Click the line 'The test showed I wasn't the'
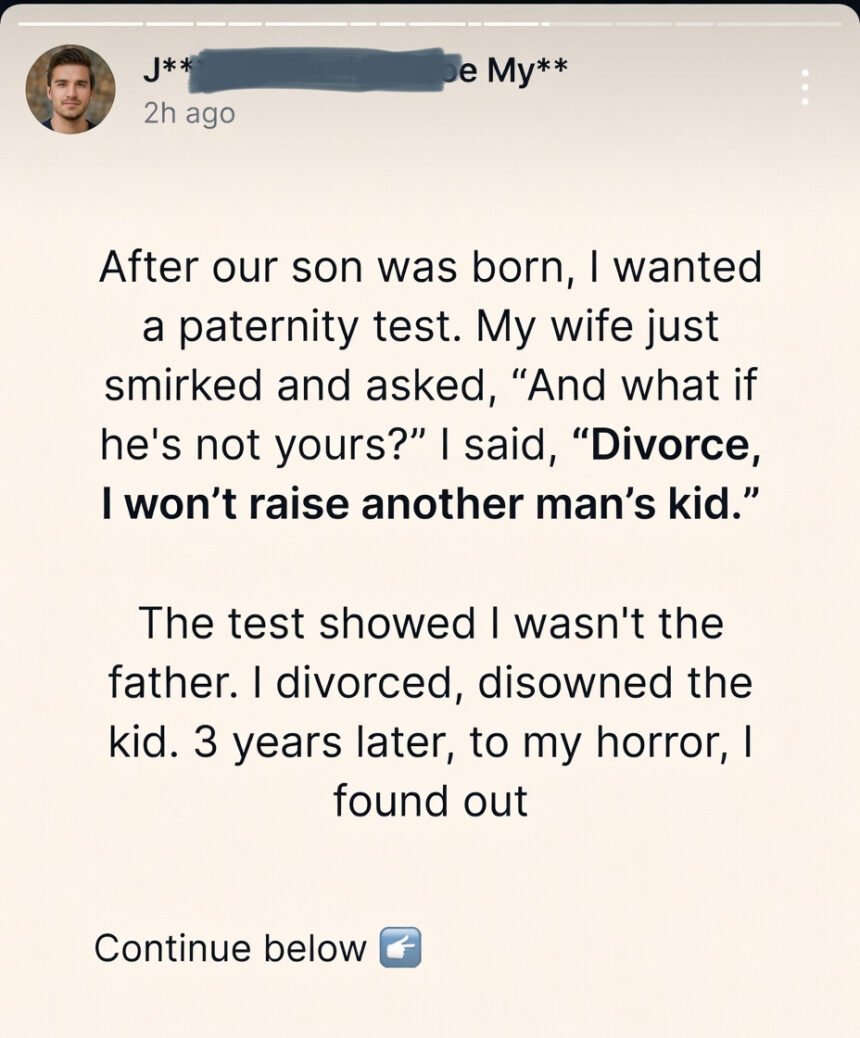 (430, 623)
